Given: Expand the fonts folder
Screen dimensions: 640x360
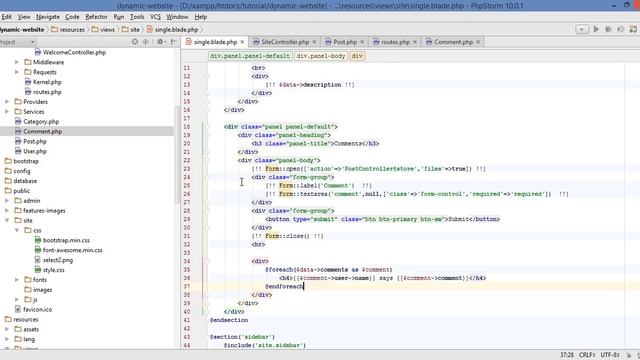Looking at the screenshot, I should click(x=17, y=280).
